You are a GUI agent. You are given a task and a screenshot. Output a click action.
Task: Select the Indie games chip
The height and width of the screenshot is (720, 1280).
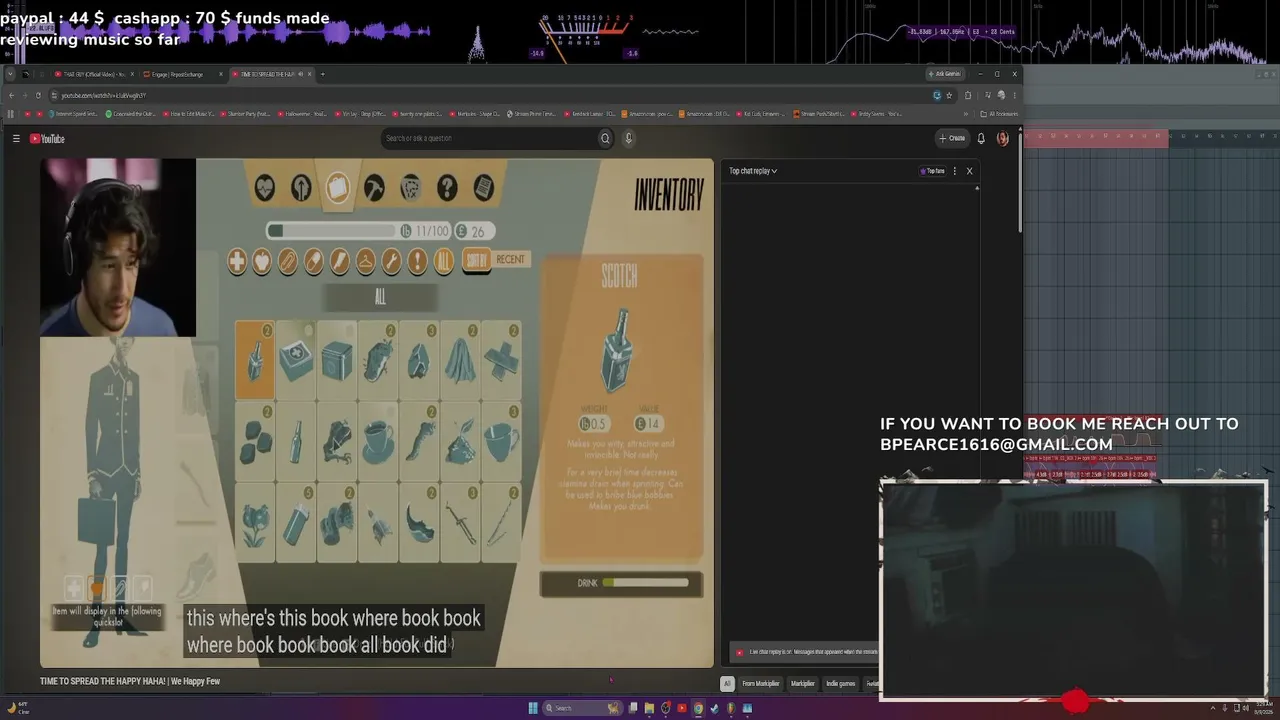tap(841, 684)
